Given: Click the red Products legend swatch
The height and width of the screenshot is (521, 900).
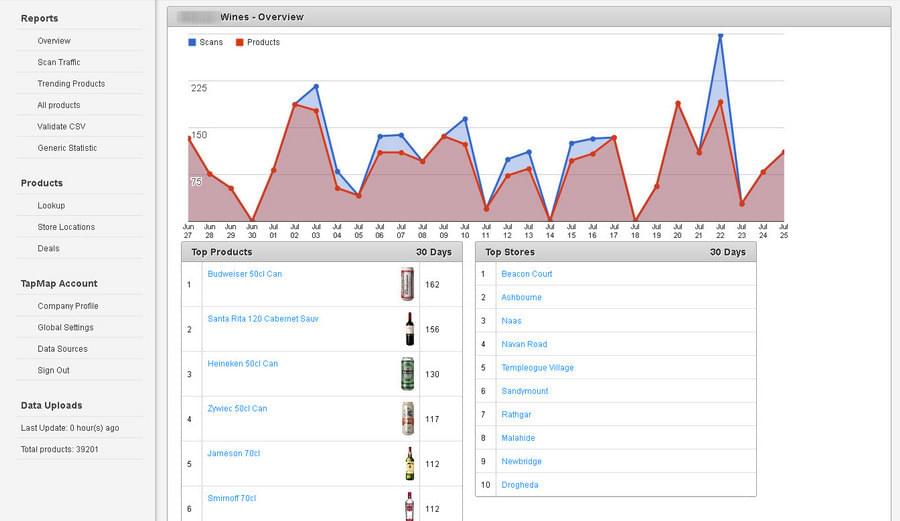Looking at the screenshot, I should (x=240, y=42).
